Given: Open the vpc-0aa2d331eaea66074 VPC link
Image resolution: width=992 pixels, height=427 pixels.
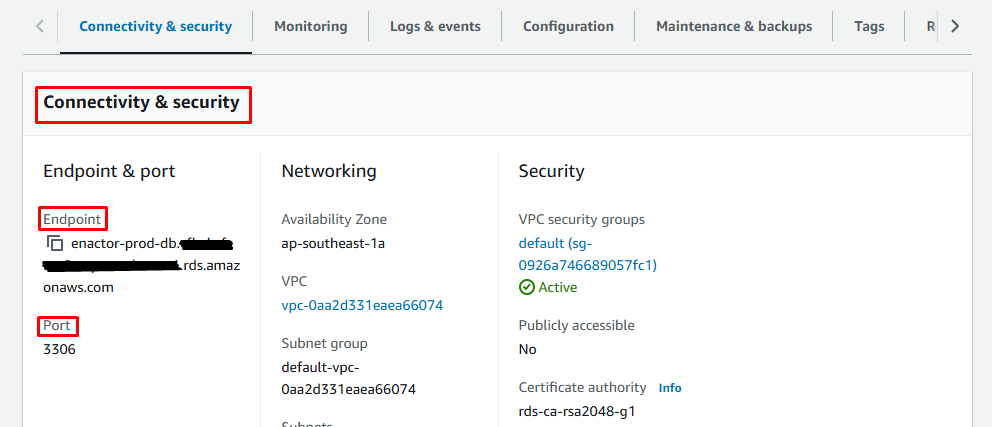Looking at the screenshot, I should click(362, 305).
